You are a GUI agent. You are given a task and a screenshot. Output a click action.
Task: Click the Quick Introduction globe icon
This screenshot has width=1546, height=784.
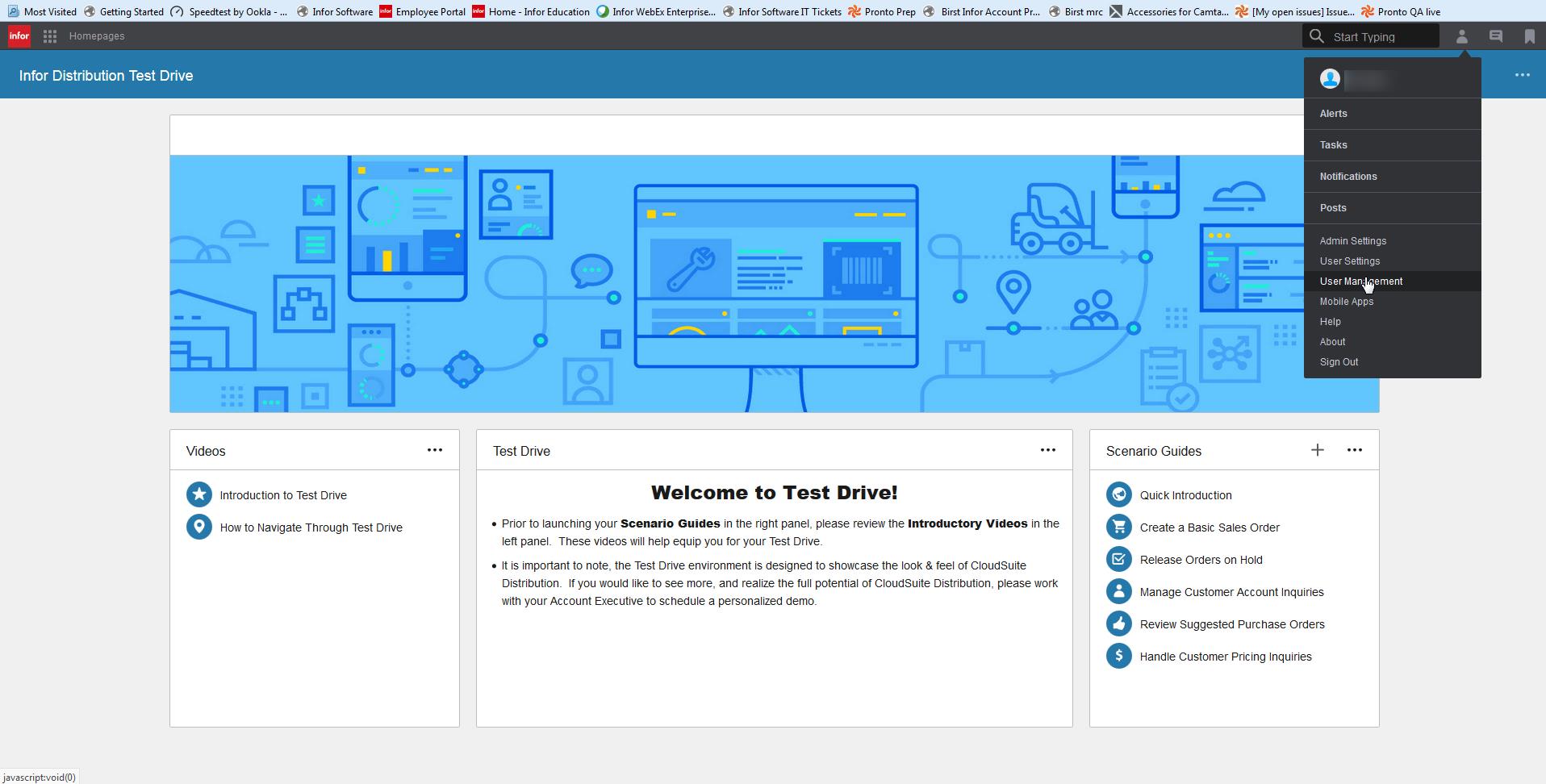pos(1119,494)
